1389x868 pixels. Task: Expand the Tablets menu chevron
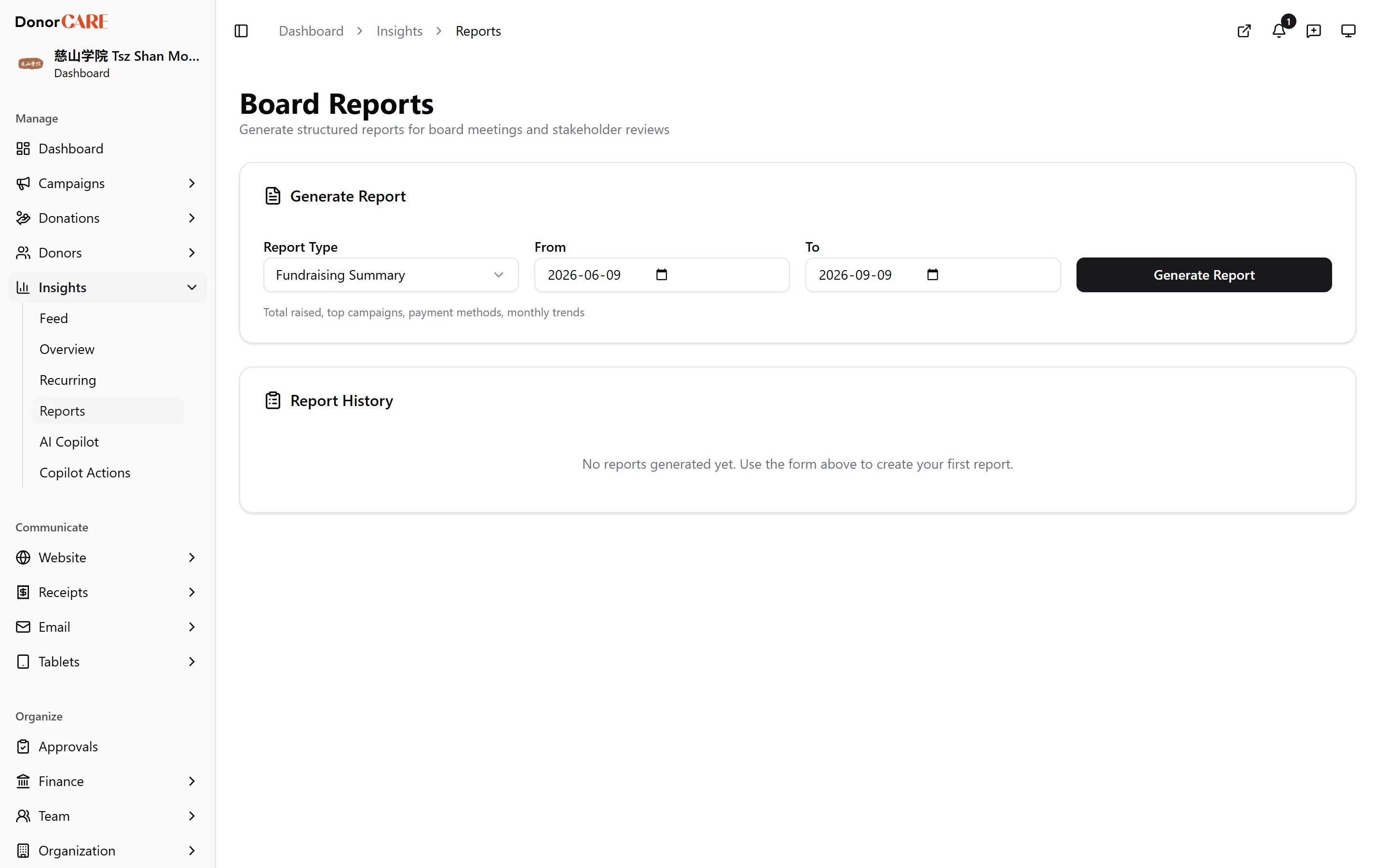click(x=191, y=662)
